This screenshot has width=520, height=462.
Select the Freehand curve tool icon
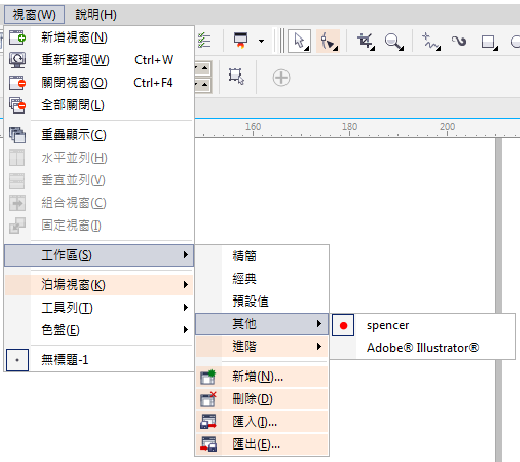point(431,41)
